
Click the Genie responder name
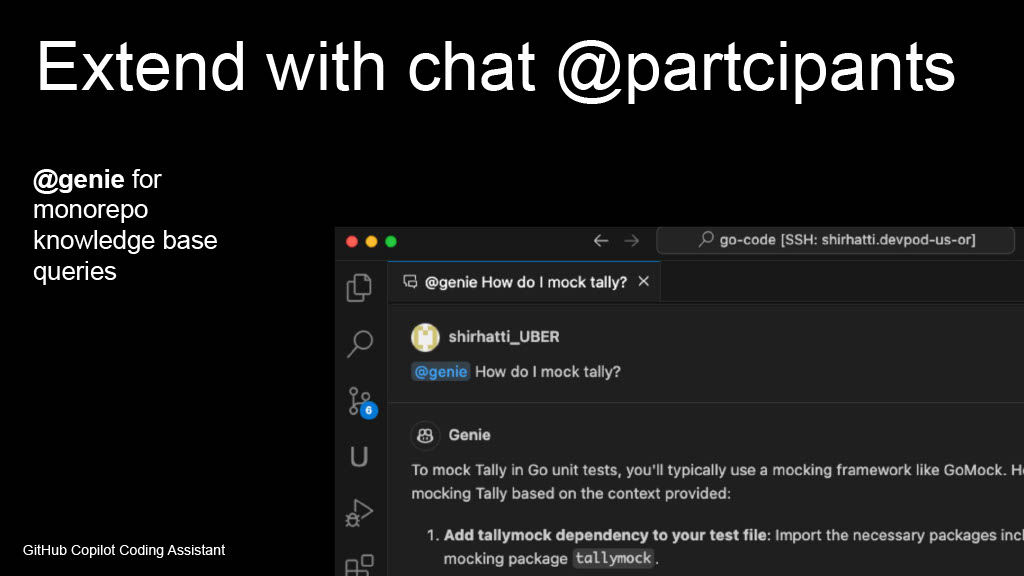469,435
